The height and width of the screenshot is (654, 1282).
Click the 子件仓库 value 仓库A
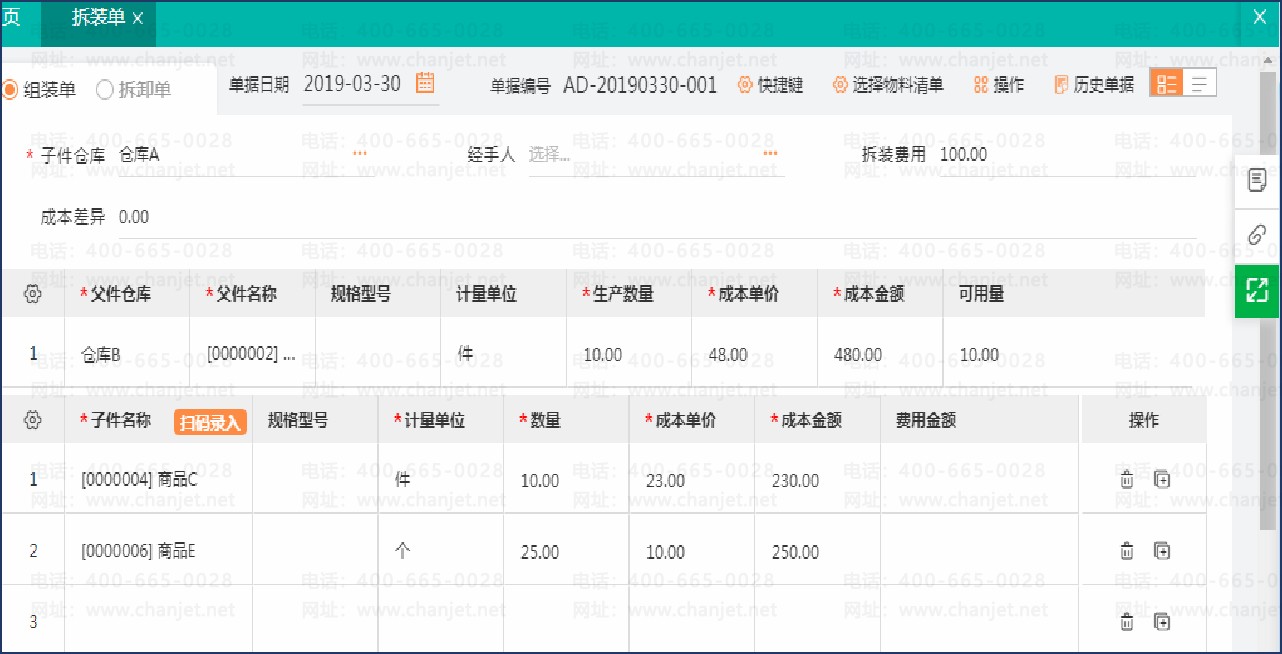(x=139, y=155)
